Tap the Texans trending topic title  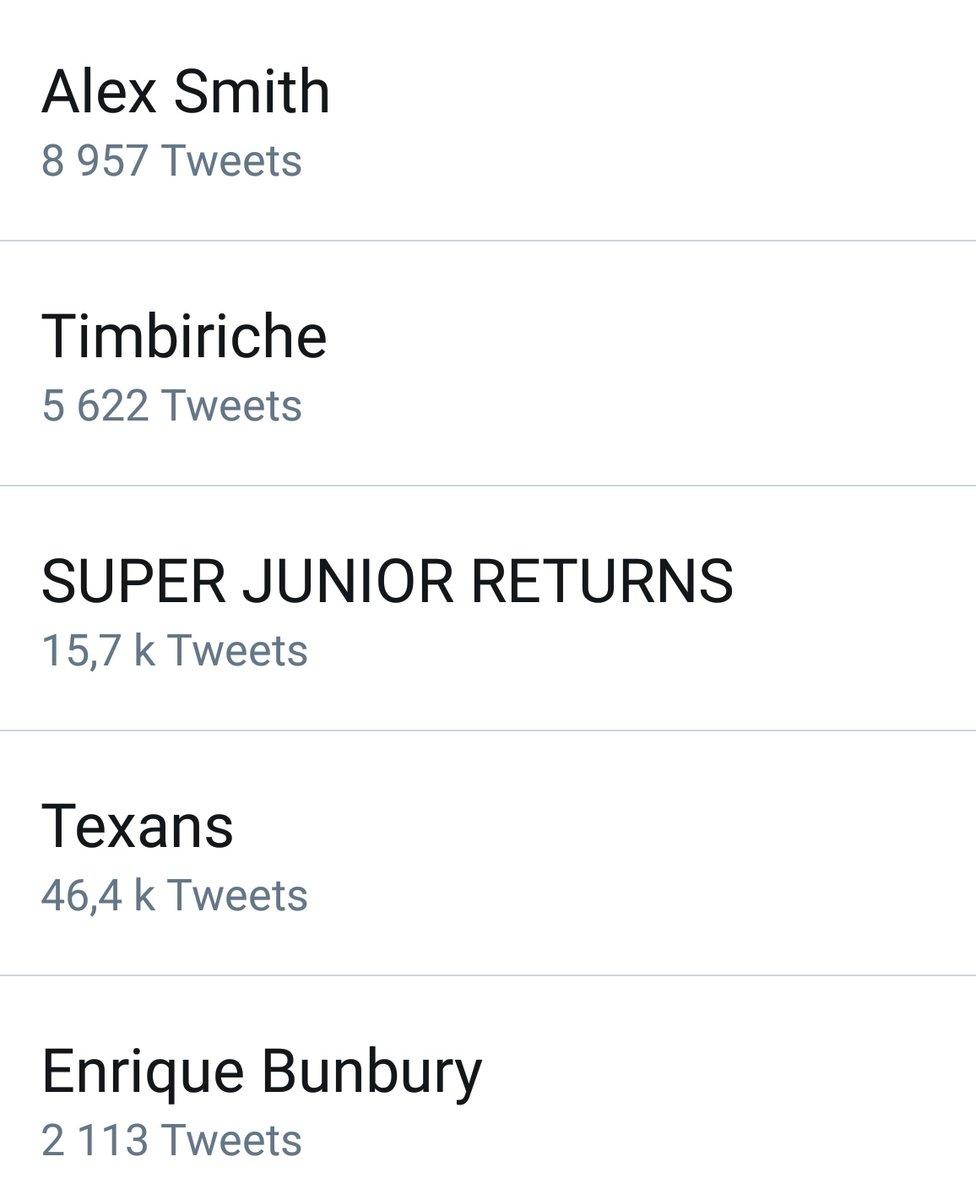point(137,826)
